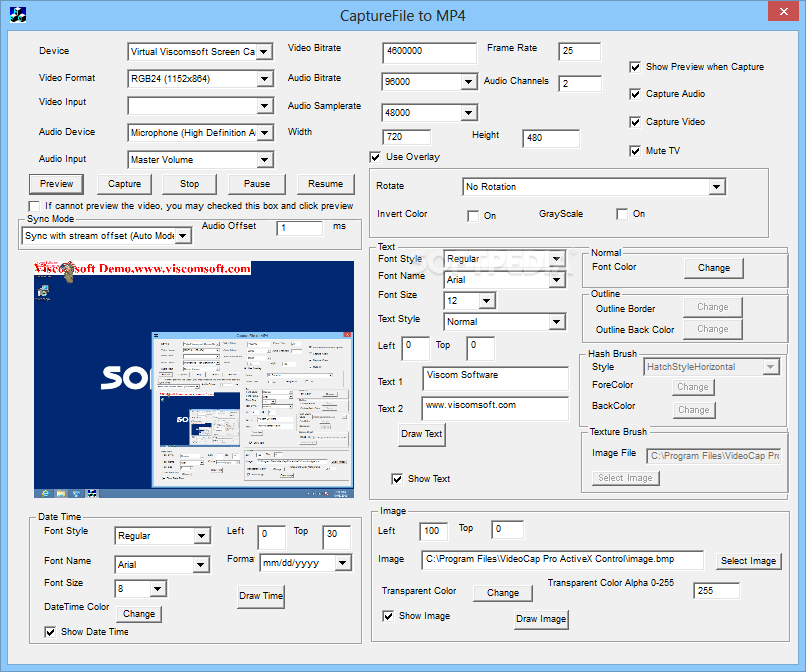
Task: Enable GrayScale On checkbox
Action: point(622,214)
